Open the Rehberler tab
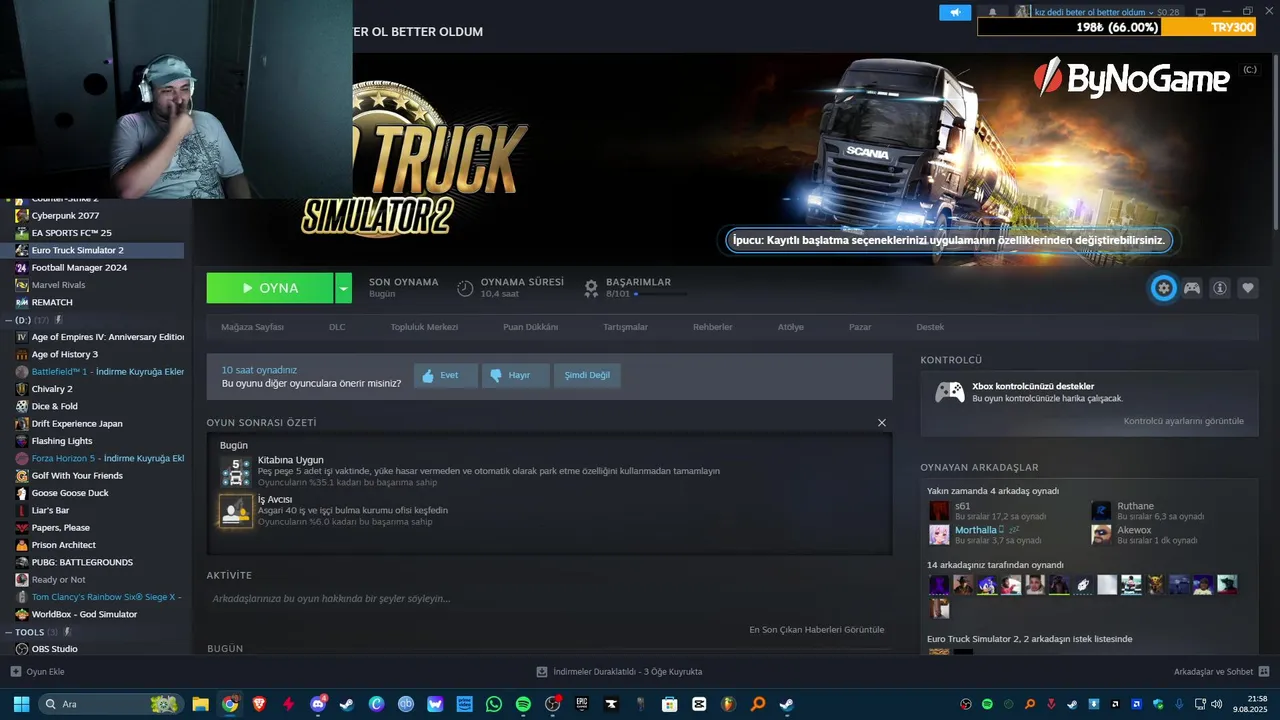This screenshot has height=720, width=1280. click(713, 327)
